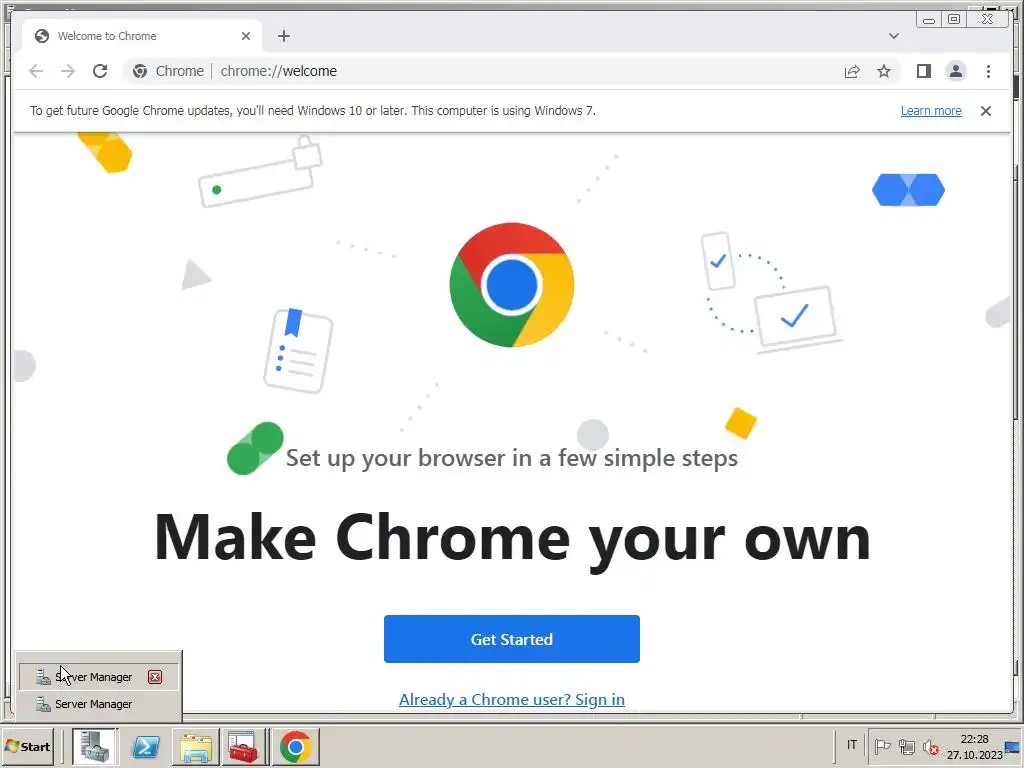Open a new tab with plus button
The width and height of the screenshot is (1024, 768).
(x=283, y=36)
